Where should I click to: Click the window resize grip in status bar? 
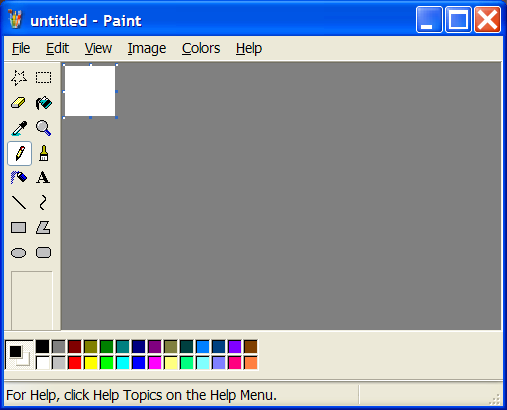(x=496, y=398)
